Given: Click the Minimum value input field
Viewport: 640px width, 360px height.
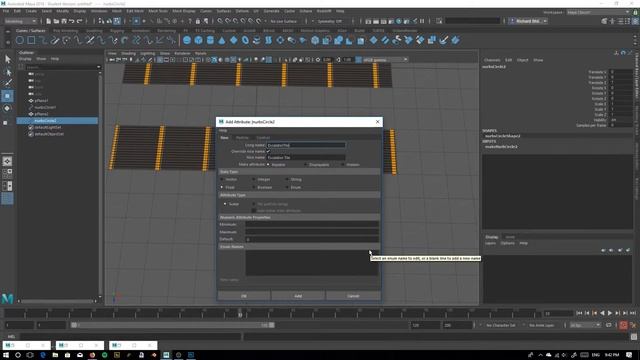Looking at the screenshot, I should tap(312, 224).
